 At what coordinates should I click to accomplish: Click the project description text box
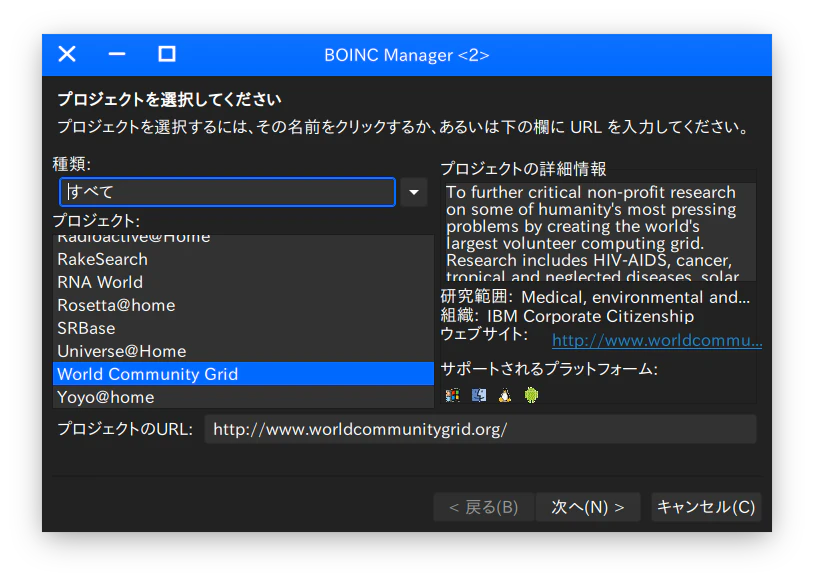tap(599, 232)
